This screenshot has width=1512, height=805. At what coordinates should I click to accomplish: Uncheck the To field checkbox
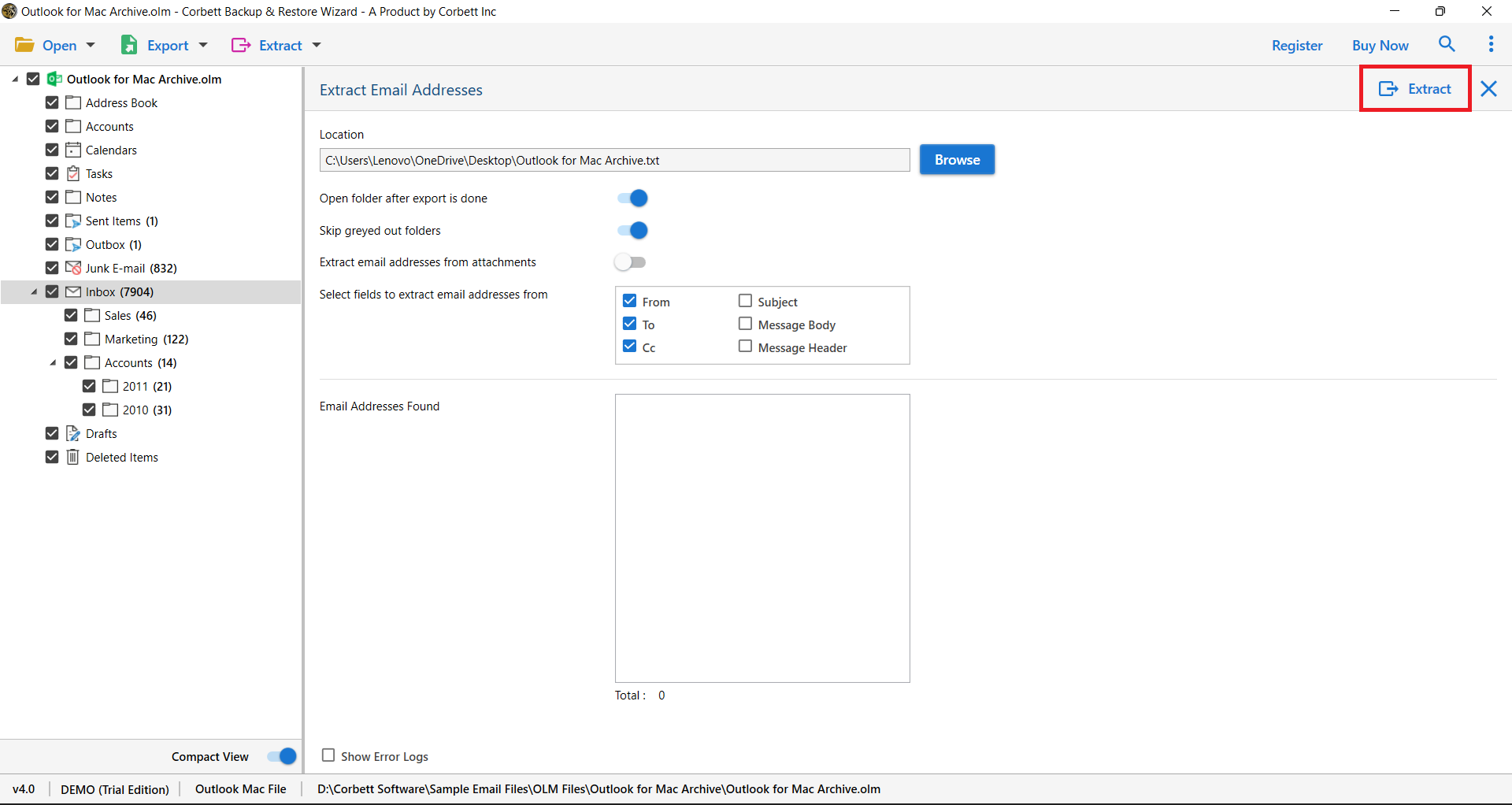[x=629, y=323]
